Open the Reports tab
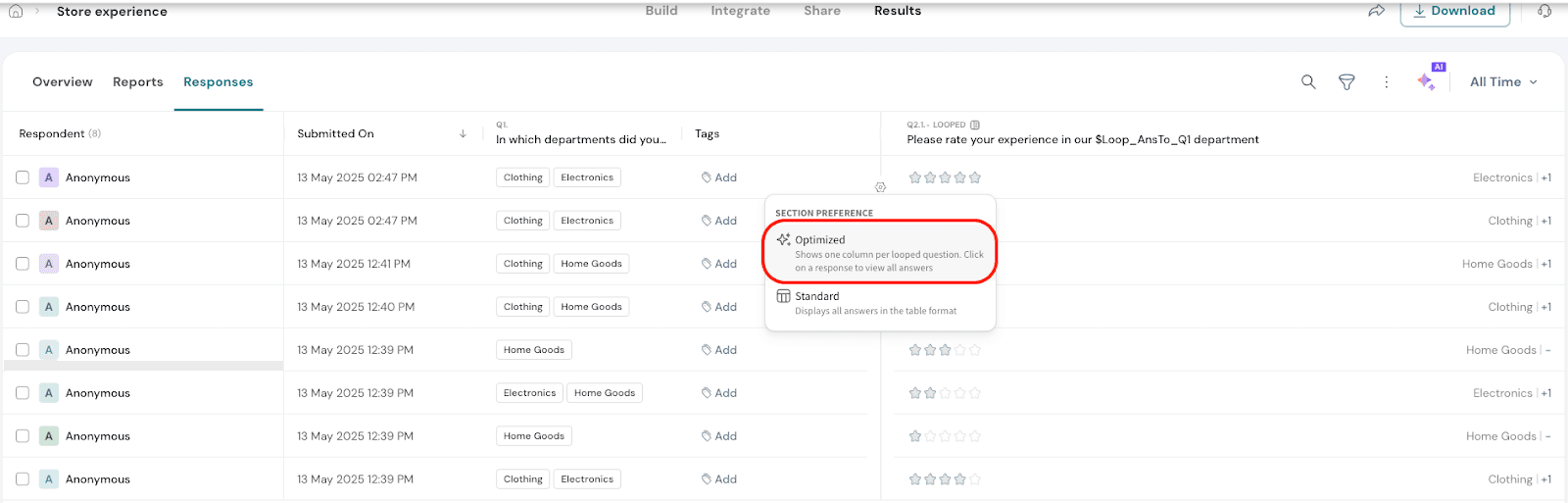The image size is (1568, 503). tap(138, 82)
